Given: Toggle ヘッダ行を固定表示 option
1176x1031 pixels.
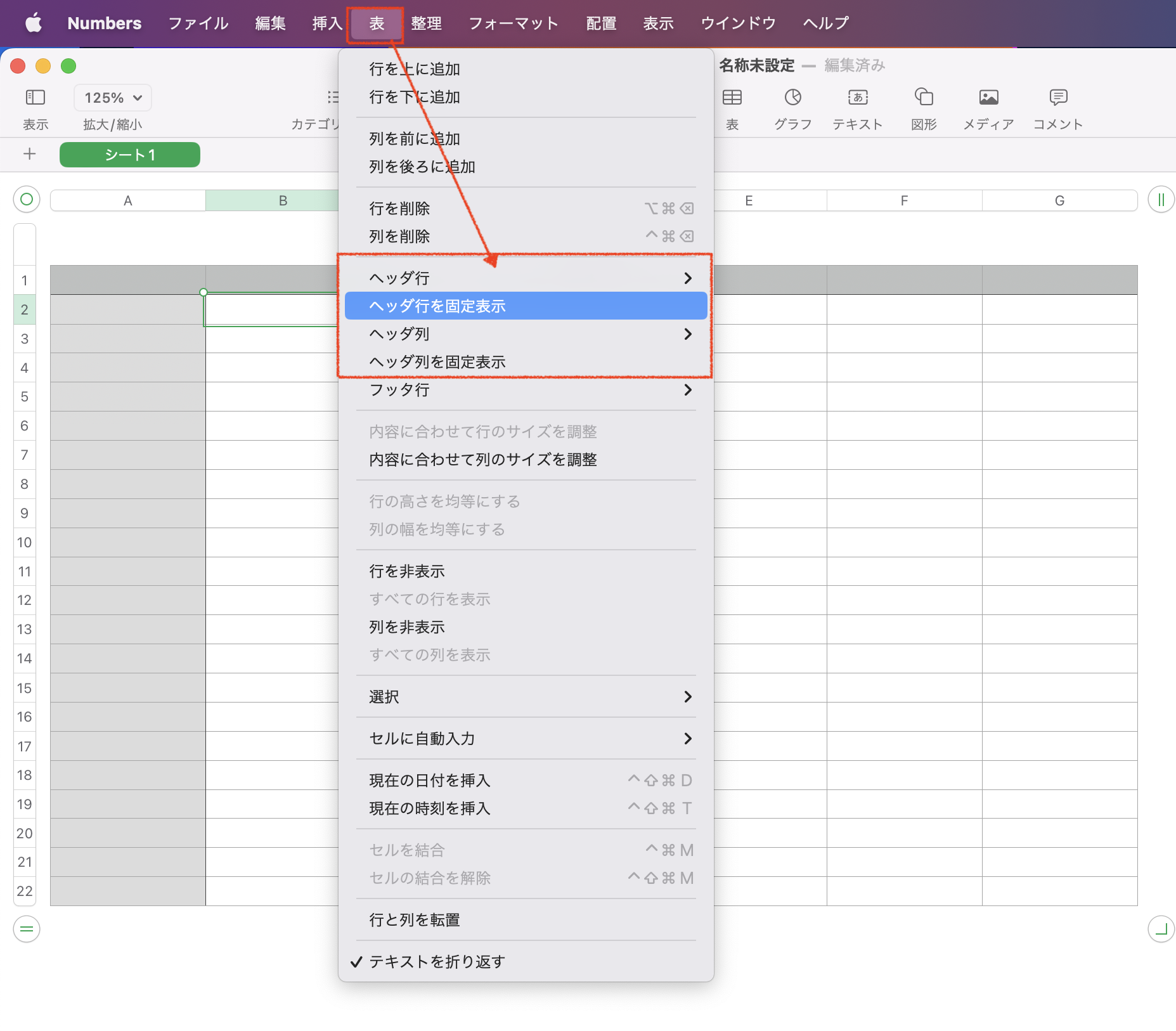Looking at the screenshot, I should coord(437,306).
